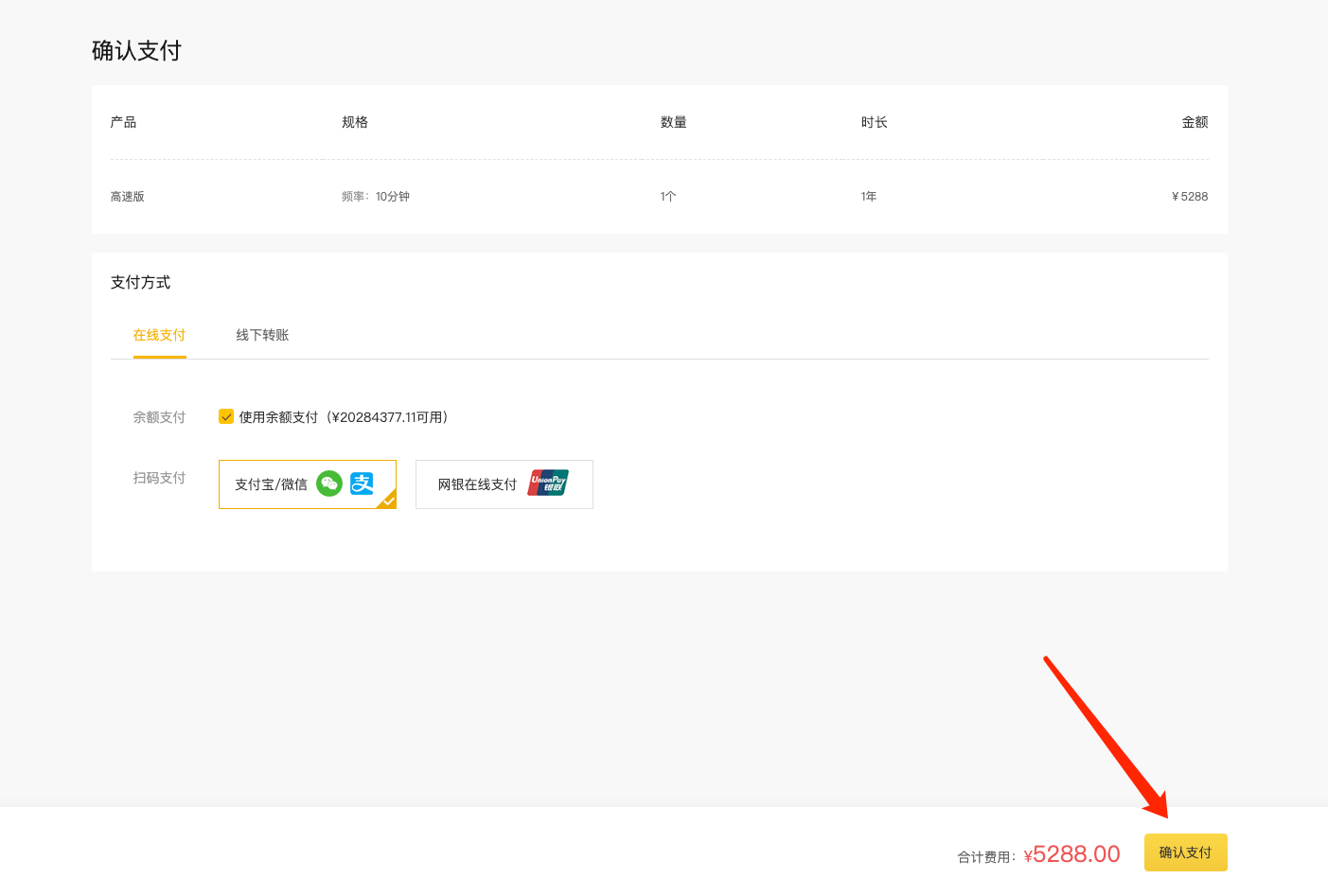The image size is (1328, 896).
Task: Choose the 网银在线支付 payment option
Action: point(477,484)
